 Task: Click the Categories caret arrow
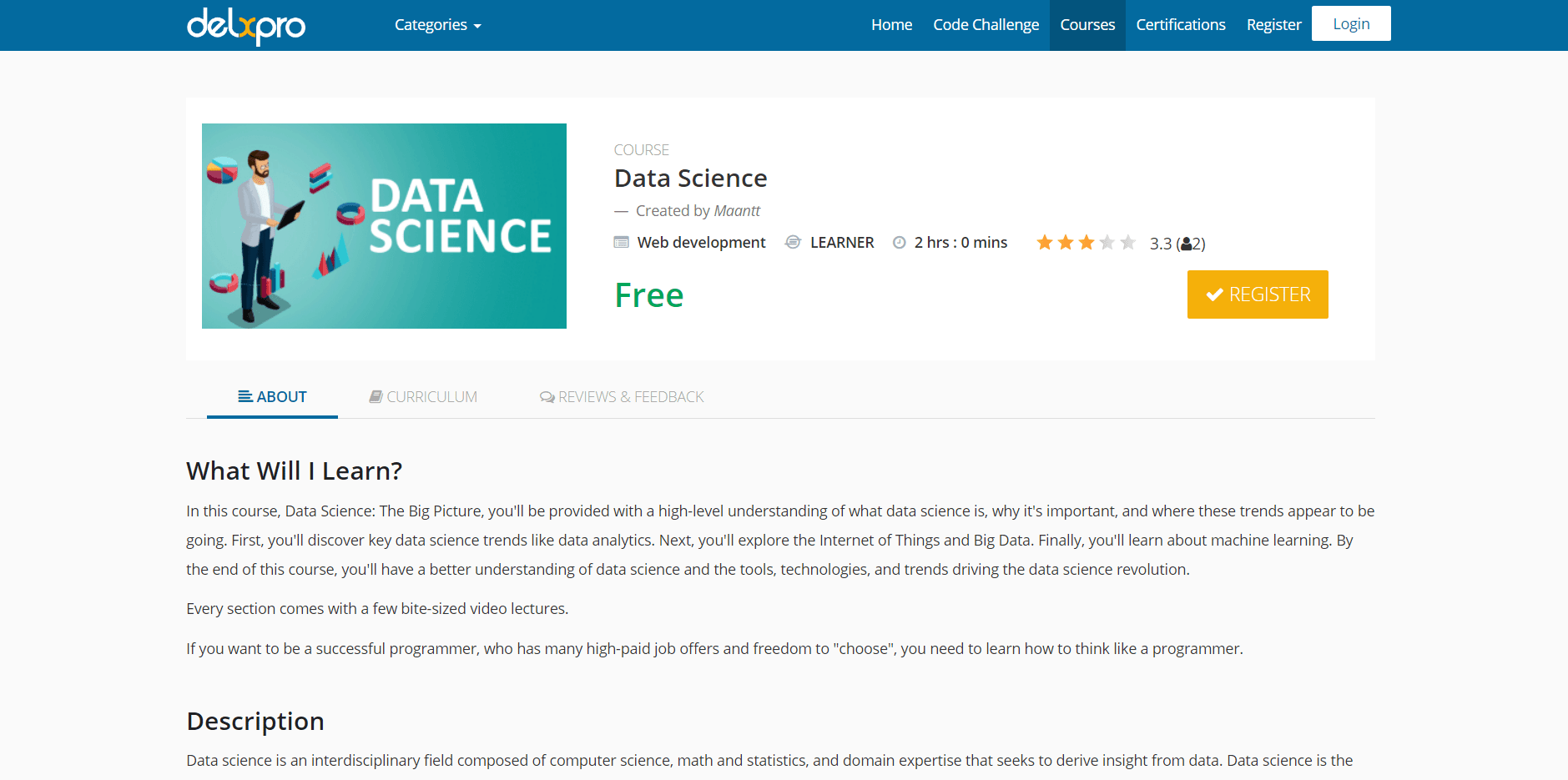(x=477, y=27)
